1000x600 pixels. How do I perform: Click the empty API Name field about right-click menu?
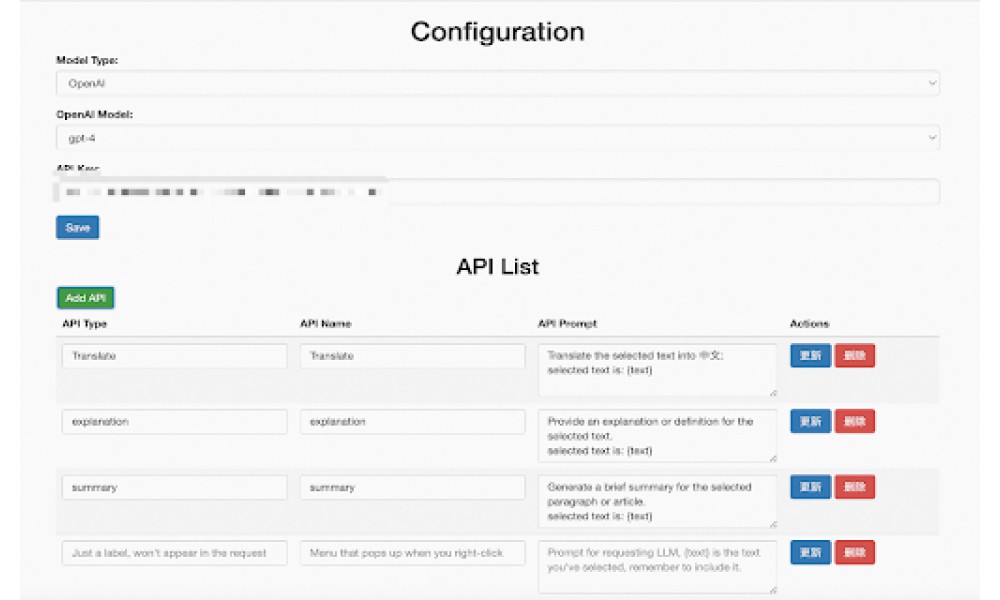click(413, 553)
